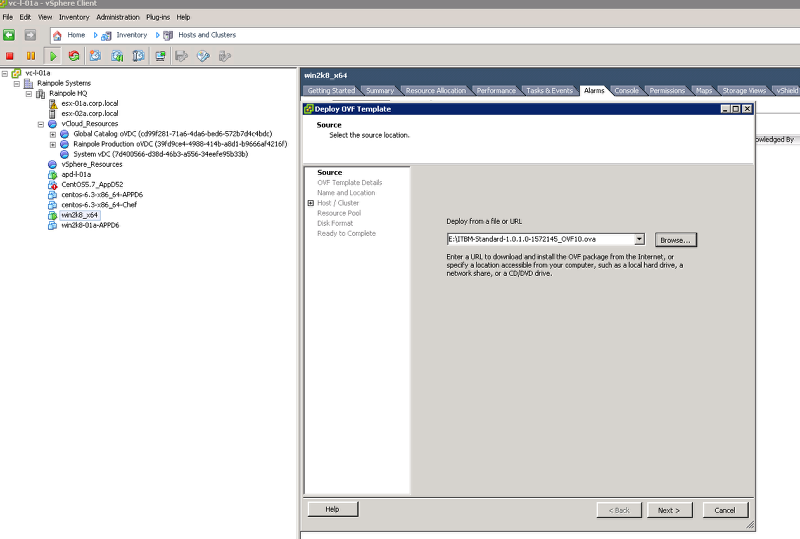This screenshot has width=800, height=539.
Task: Click the floppy drive connect icon
Action: pyautogui.click(x=182, y=56)
